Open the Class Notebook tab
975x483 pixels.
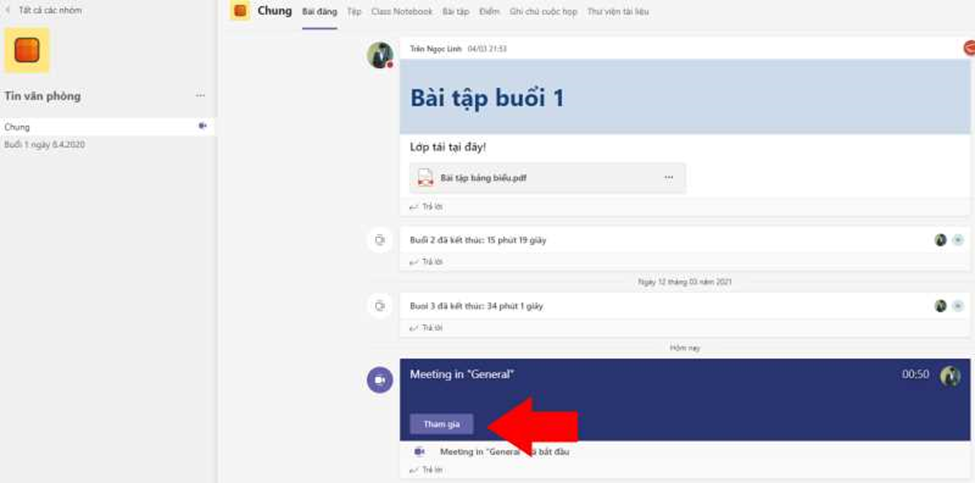coord(402,12)
